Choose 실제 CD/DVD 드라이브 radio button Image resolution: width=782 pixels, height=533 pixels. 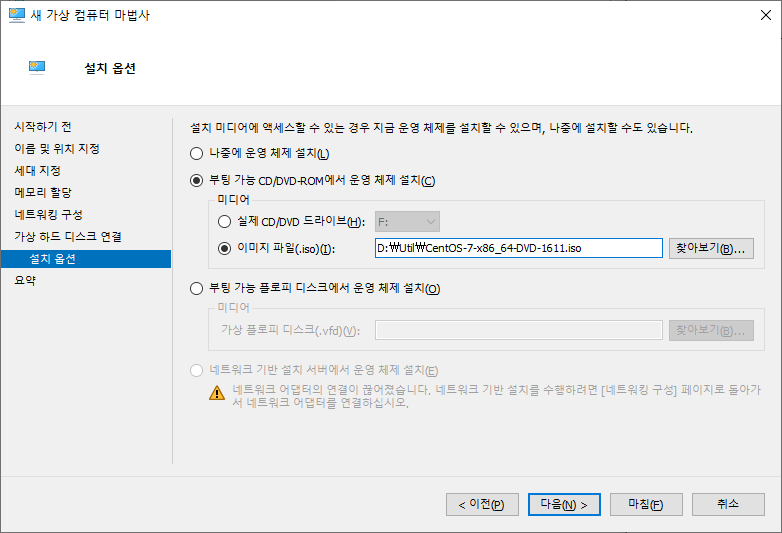224,221
